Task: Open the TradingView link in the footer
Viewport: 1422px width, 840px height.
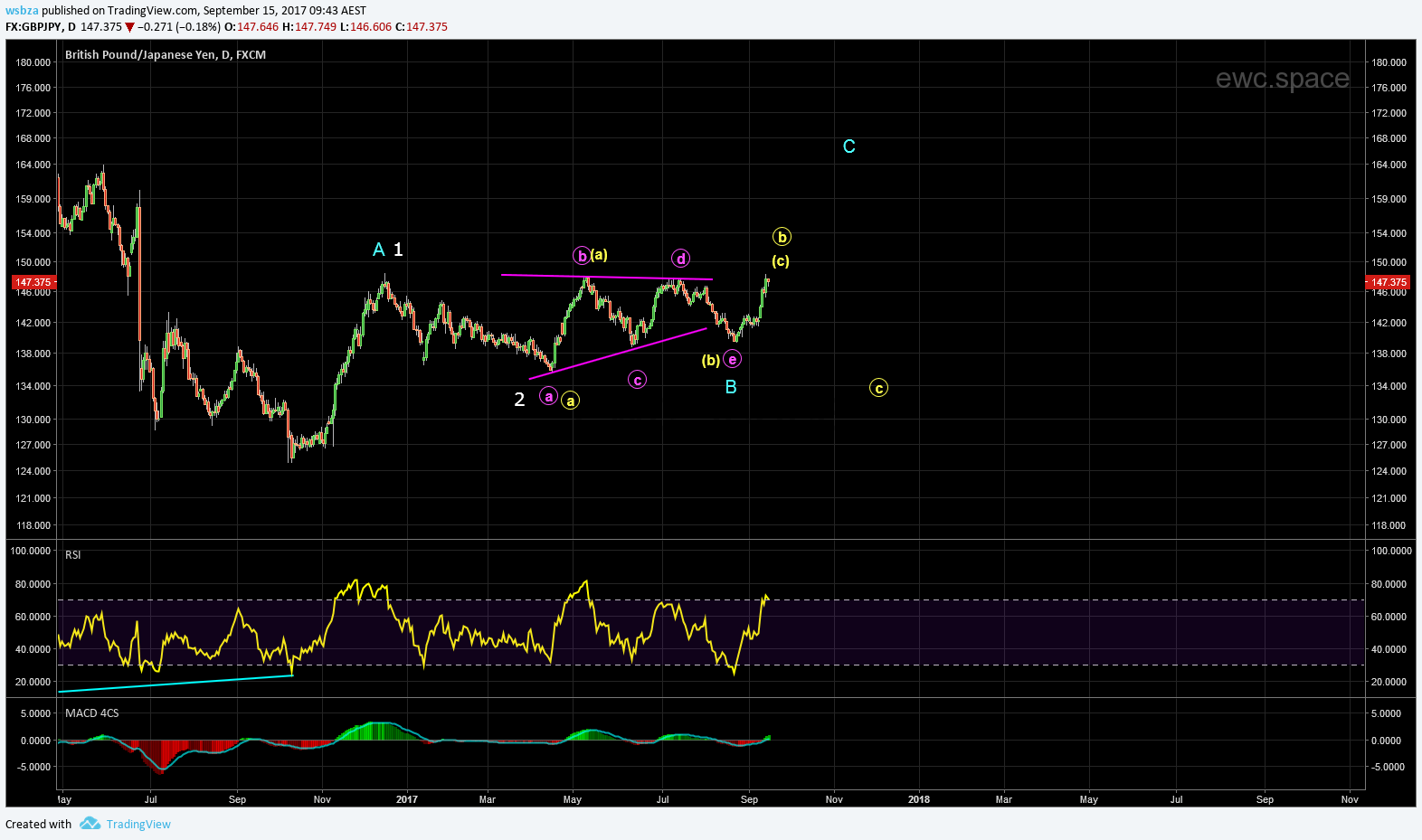Action: (138, 824)
